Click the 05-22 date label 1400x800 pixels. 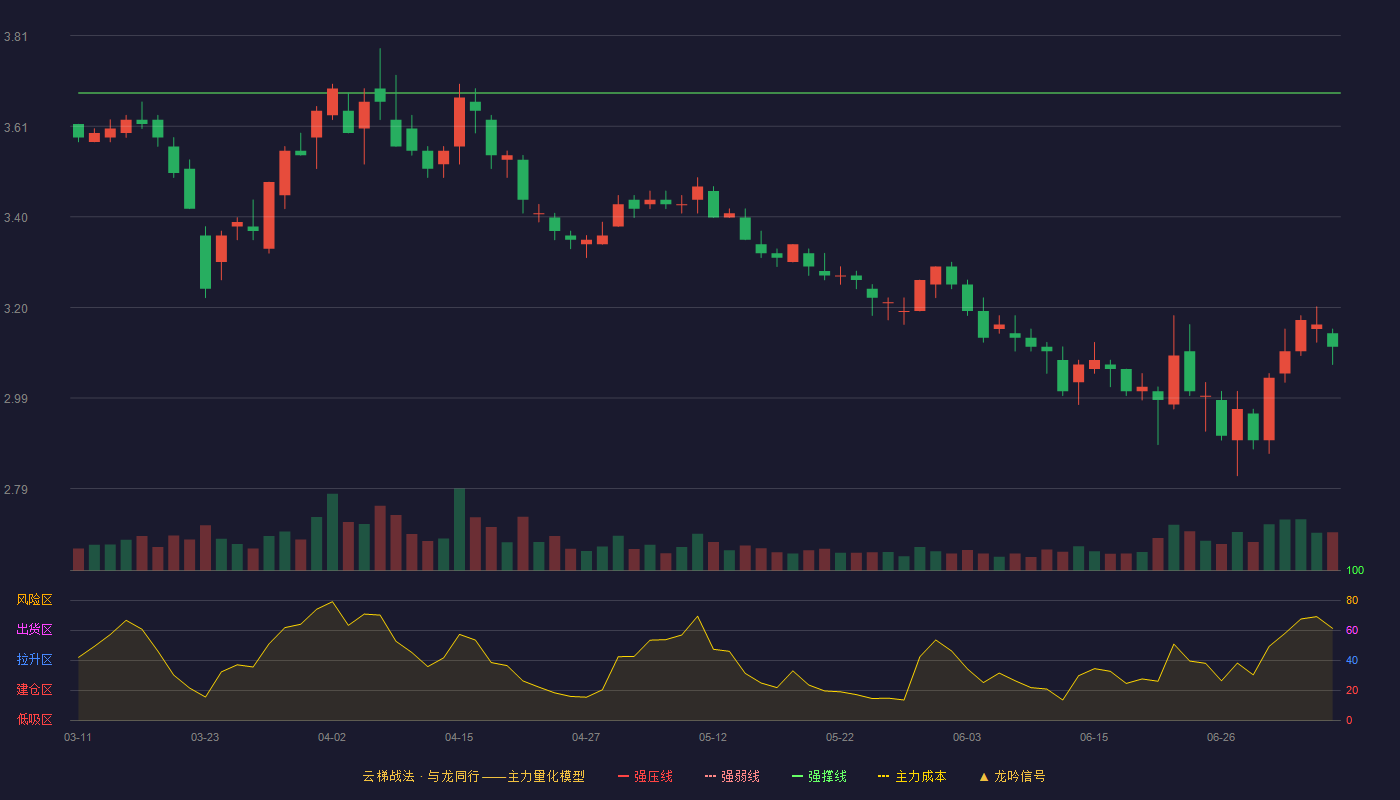point(840,737)
